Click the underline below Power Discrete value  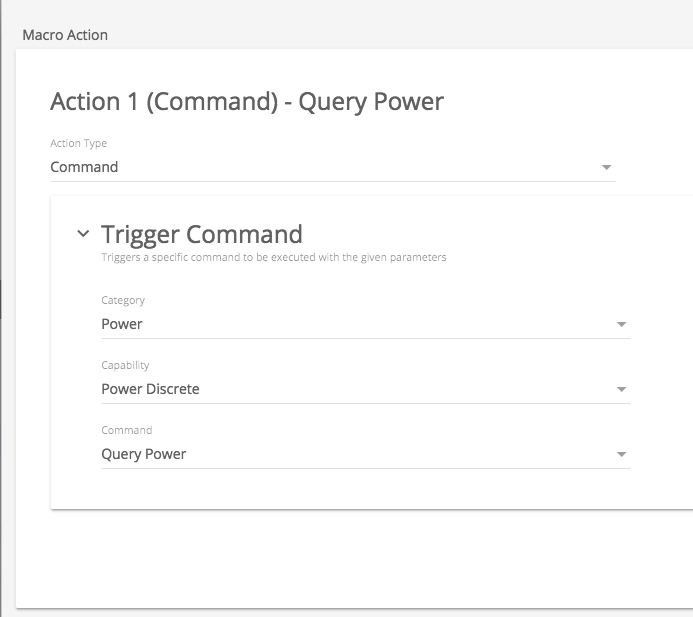(x=366, y=403)
